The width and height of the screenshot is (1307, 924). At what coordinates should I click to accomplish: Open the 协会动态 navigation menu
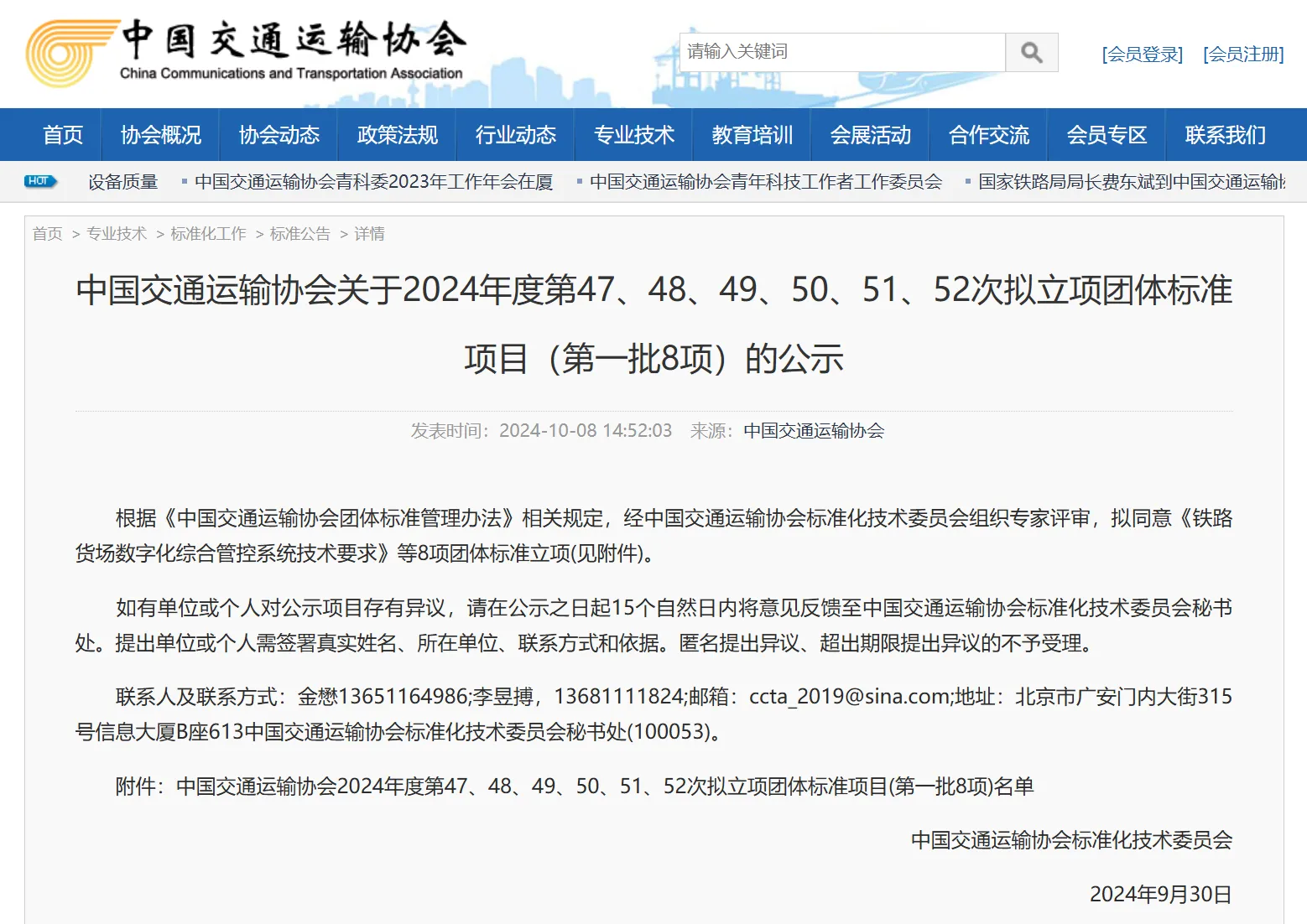tap(279, 135)
